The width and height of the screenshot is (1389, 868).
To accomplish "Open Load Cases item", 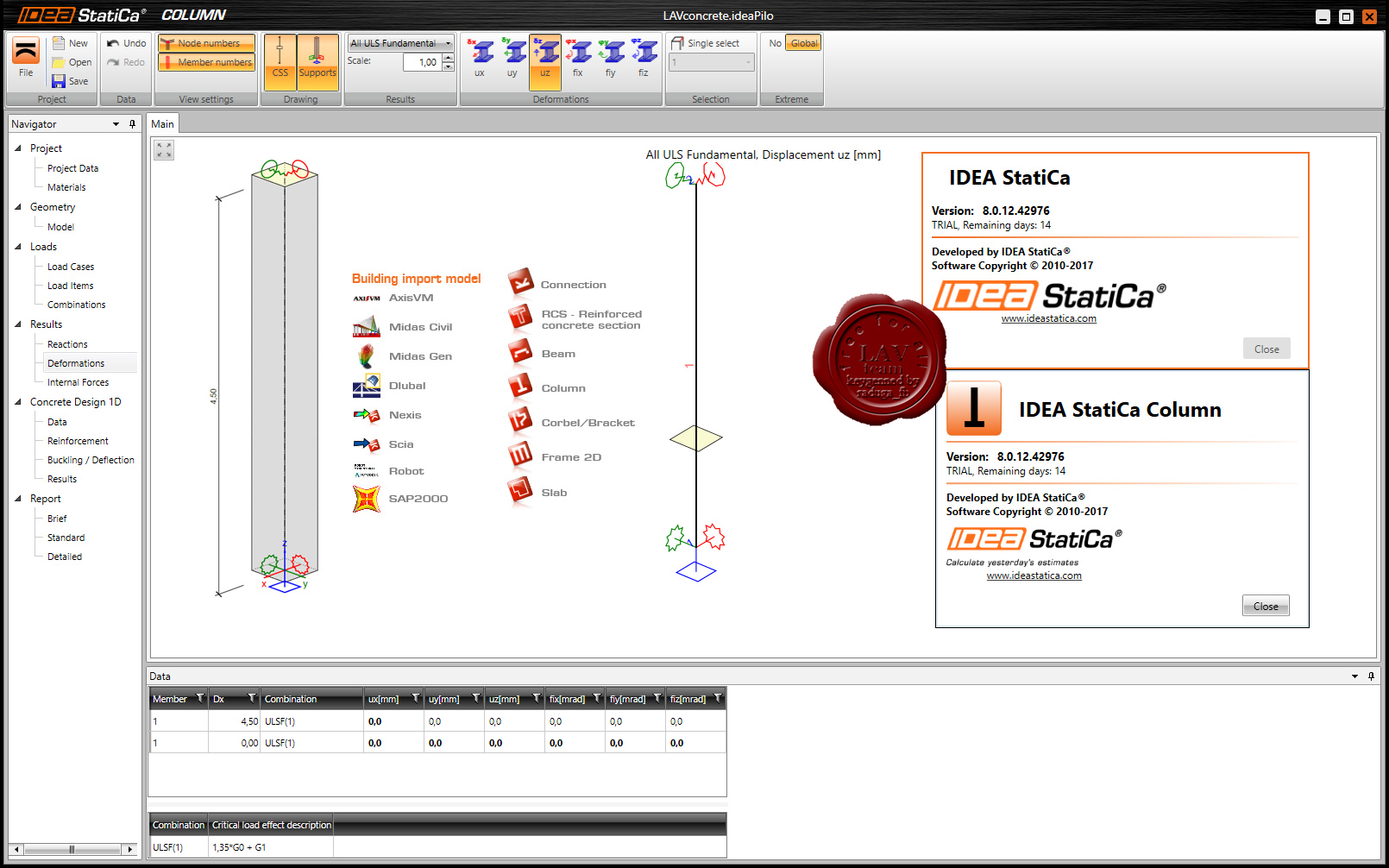I will [71, 267].
